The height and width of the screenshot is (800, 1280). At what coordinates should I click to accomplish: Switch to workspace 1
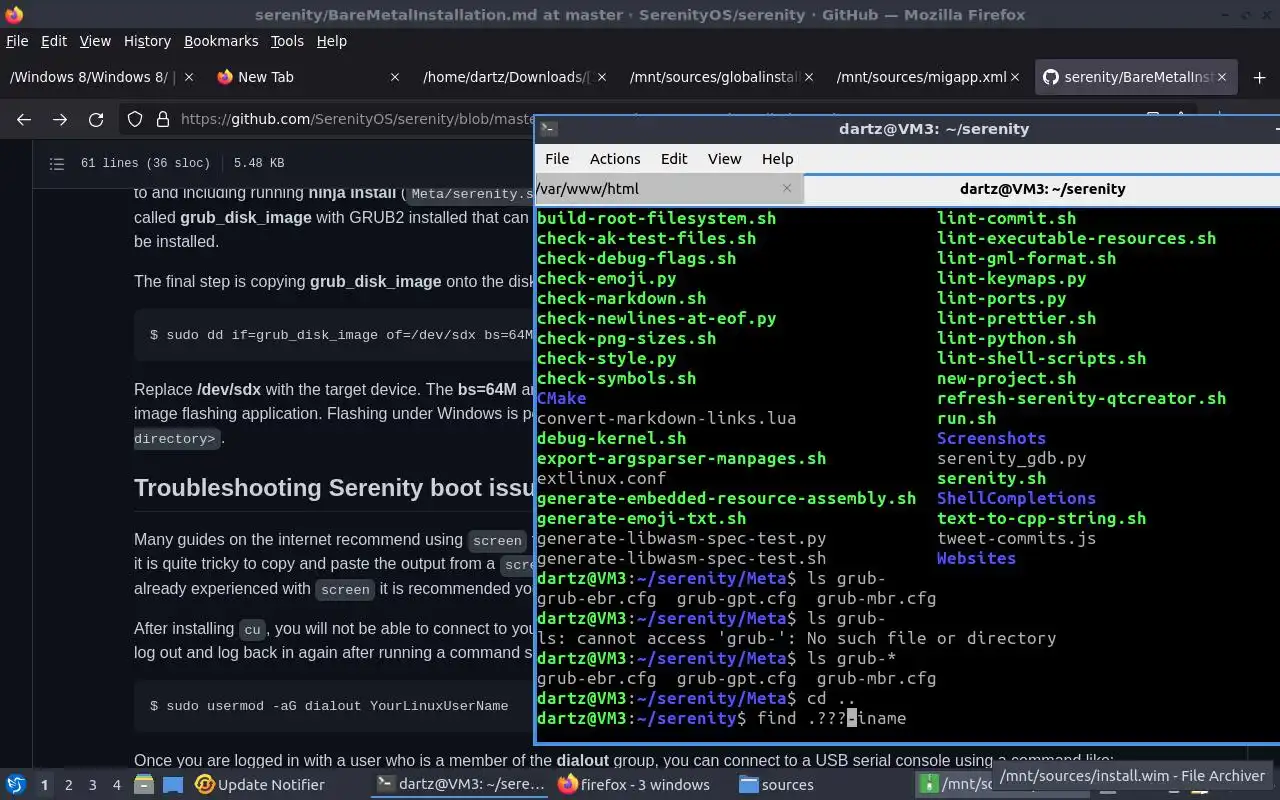pos(44,785)
